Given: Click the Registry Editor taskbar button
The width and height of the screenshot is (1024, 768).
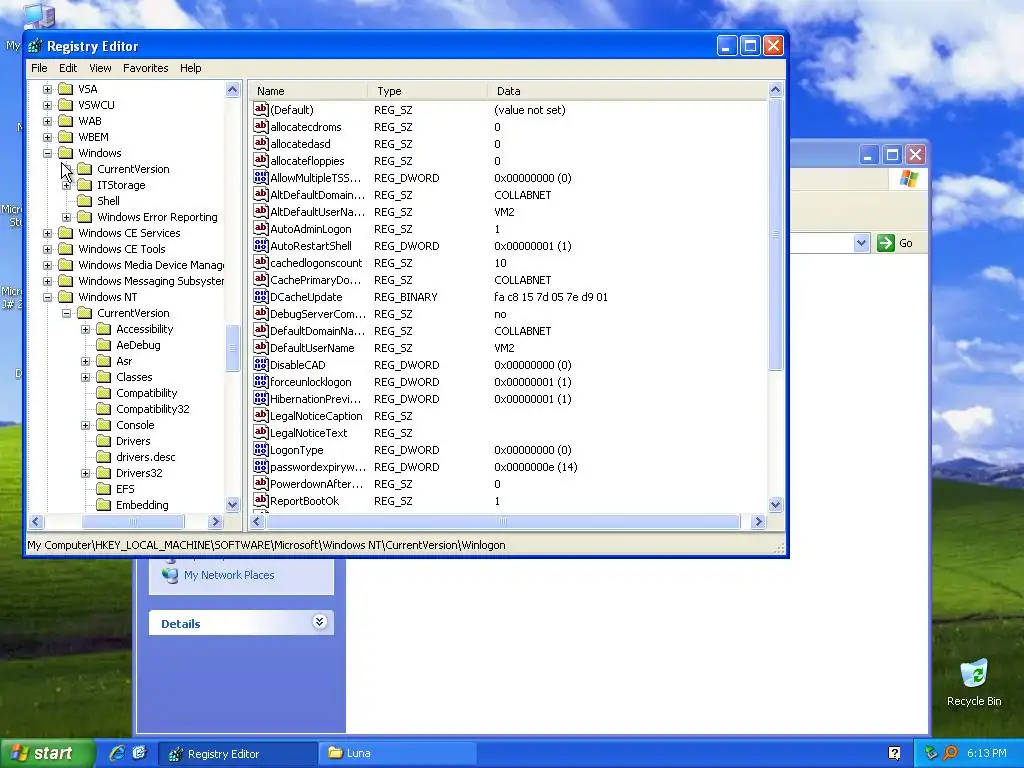Looking at the screenshot, I should (x=238, y=753).
